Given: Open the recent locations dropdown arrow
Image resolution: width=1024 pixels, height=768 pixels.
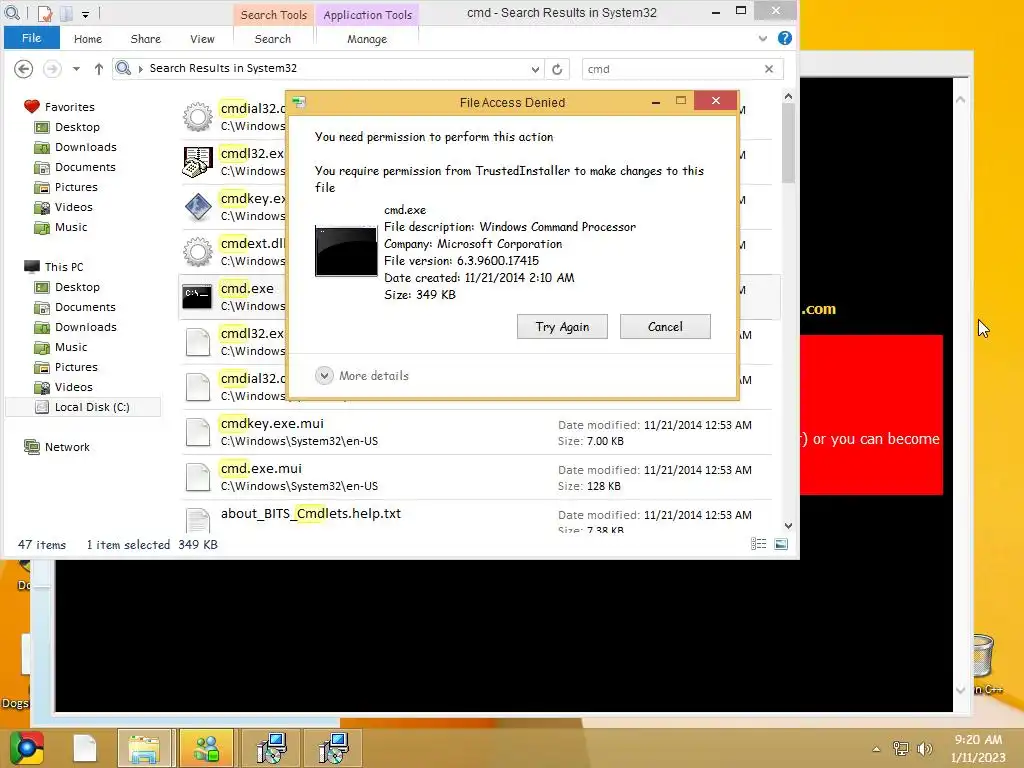Looking at the screenshot, I should click(76, 69).
